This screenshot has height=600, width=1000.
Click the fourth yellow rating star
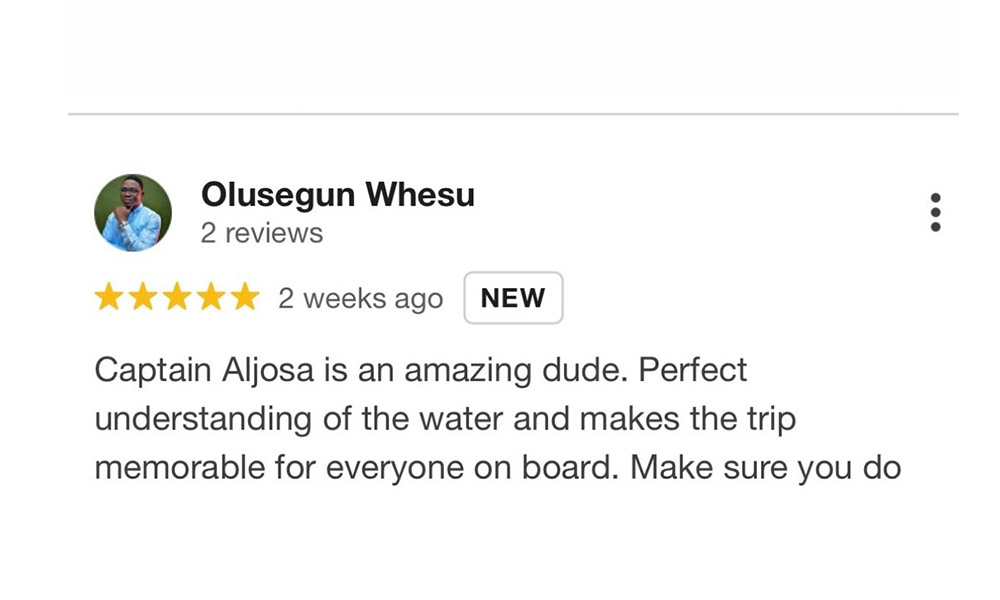(x=210, y=298)
